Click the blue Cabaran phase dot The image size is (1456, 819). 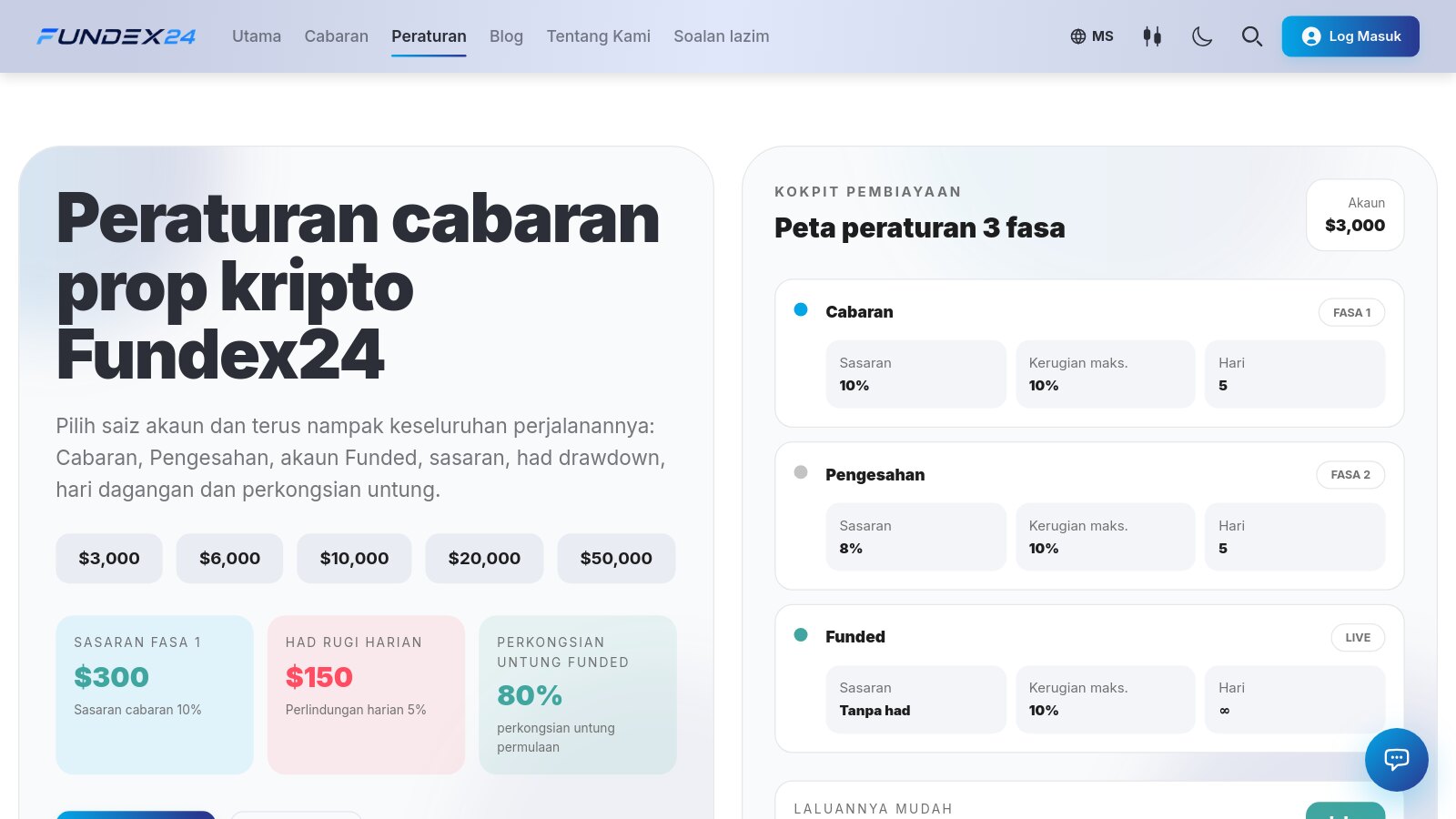pyautogui.click(x=801, y=309)
